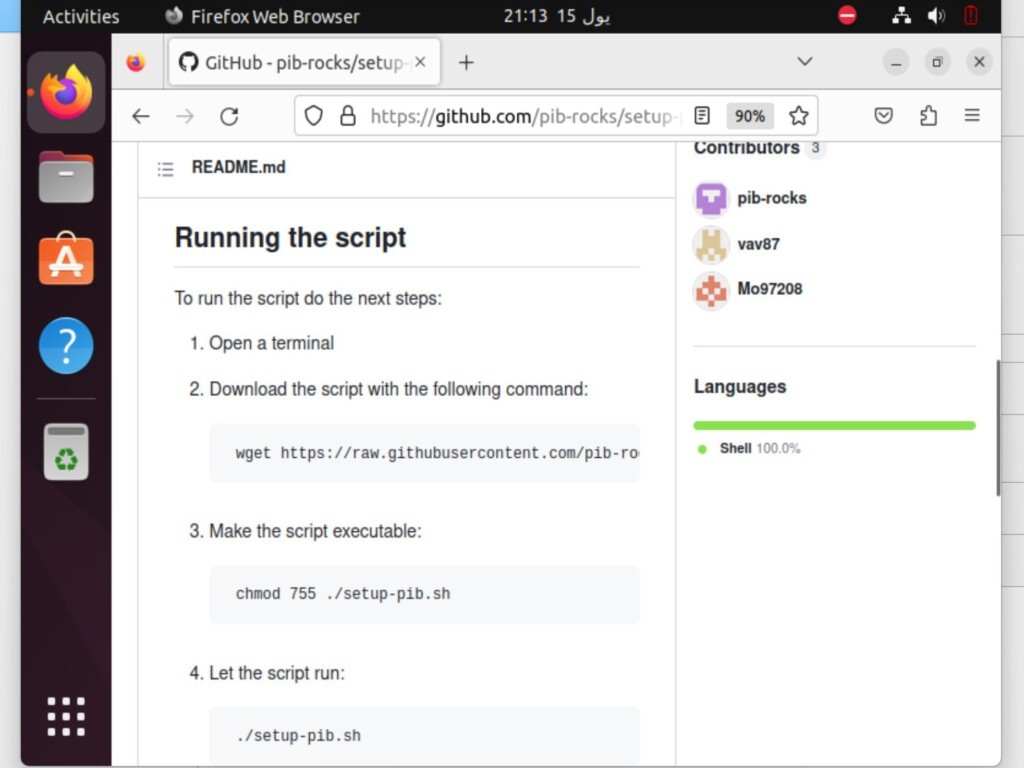This screenshot has height=768, width=1024.
Task: Open the README outline list icon
Action: tap(166, 169)
